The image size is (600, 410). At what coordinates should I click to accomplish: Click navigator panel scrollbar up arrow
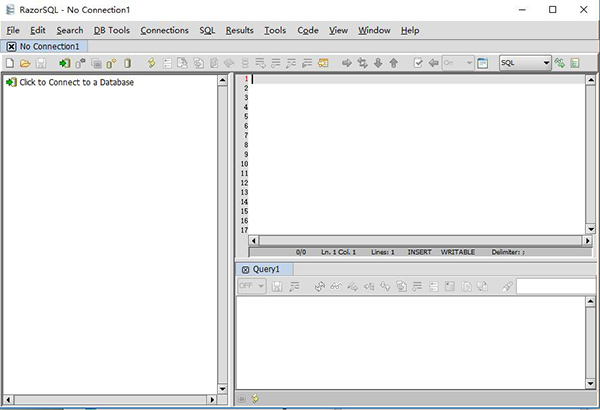click(x=222, y=80)
